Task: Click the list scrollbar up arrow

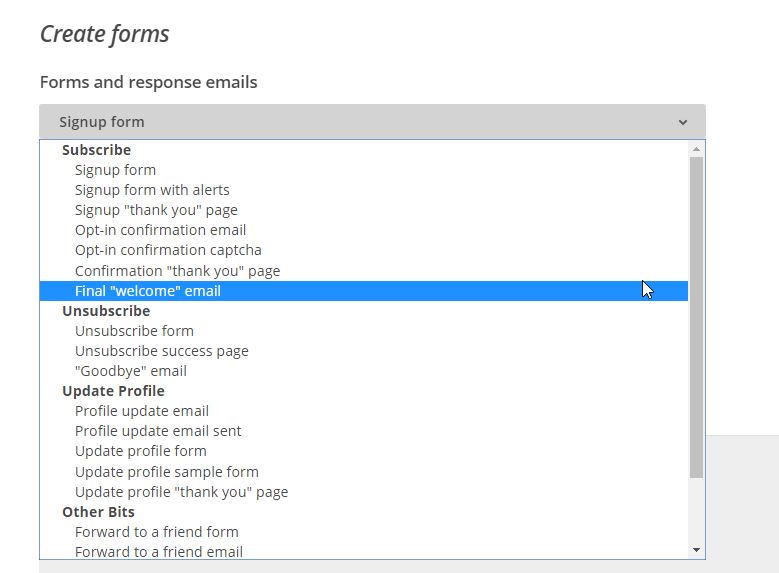Action: click(696, 149)
